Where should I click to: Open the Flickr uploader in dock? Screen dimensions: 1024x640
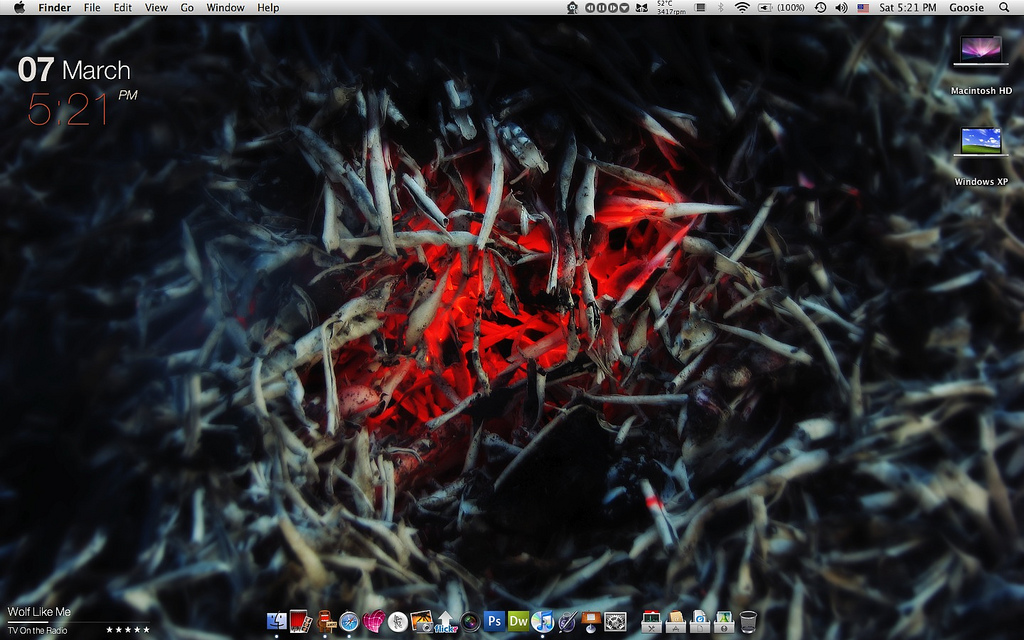click(446, 621)
